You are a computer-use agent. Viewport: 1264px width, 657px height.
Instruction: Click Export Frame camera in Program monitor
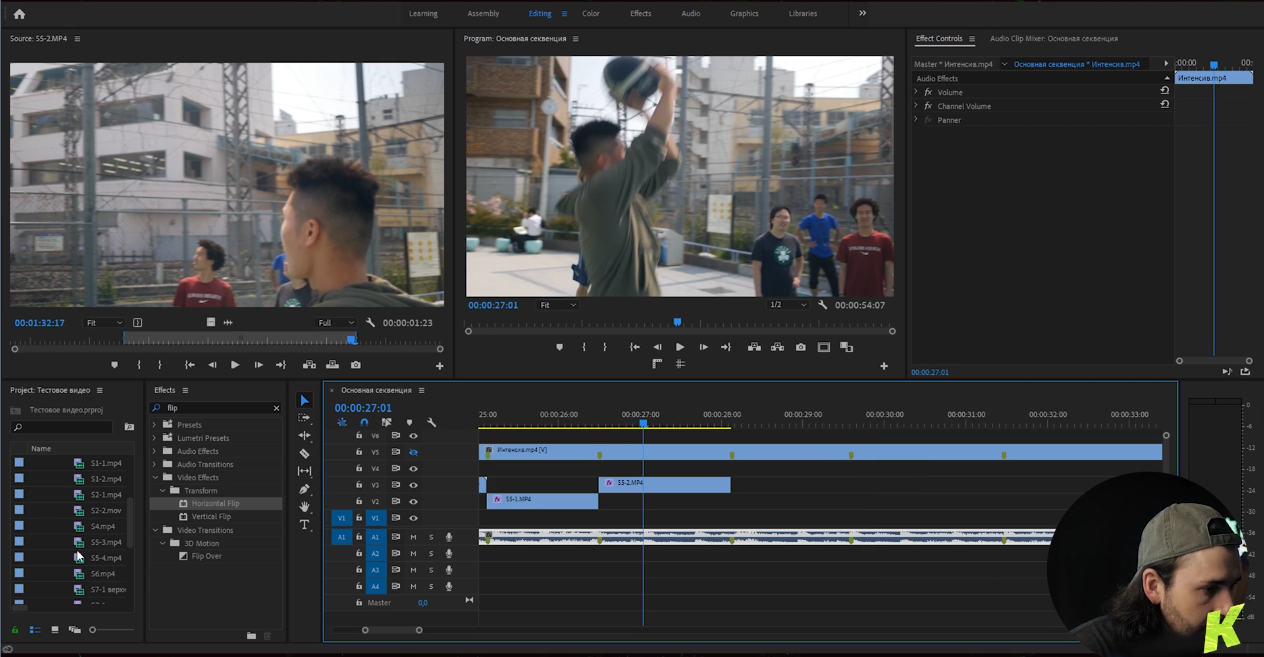click(x=800, y=347)
